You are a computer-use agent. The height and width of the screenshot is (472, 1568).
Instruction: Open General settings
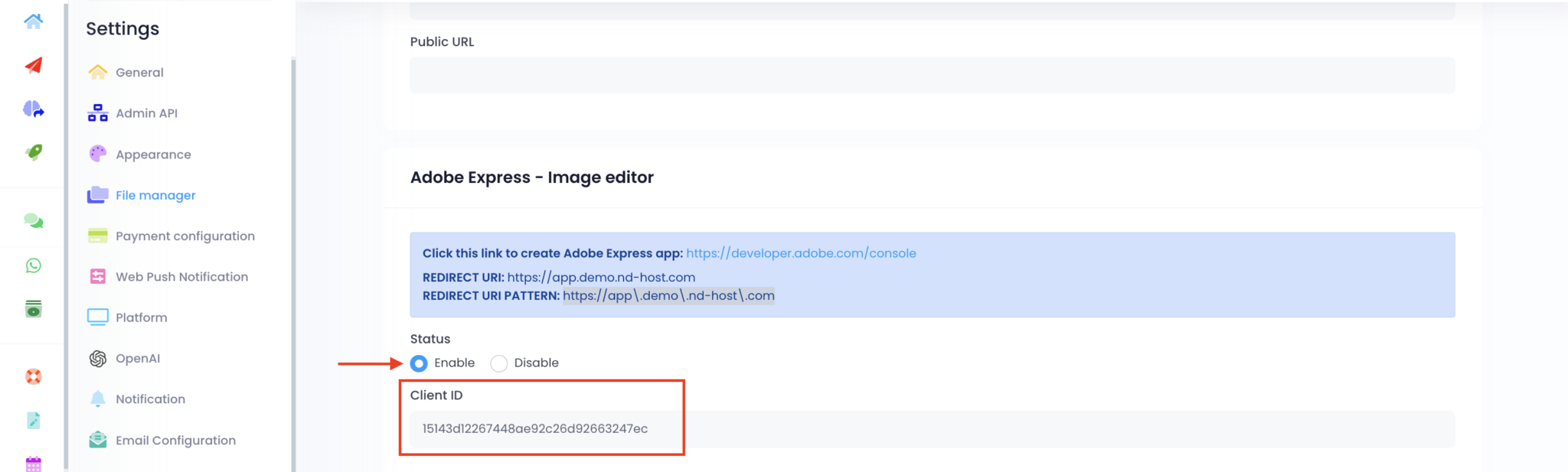tap(139, 73)
